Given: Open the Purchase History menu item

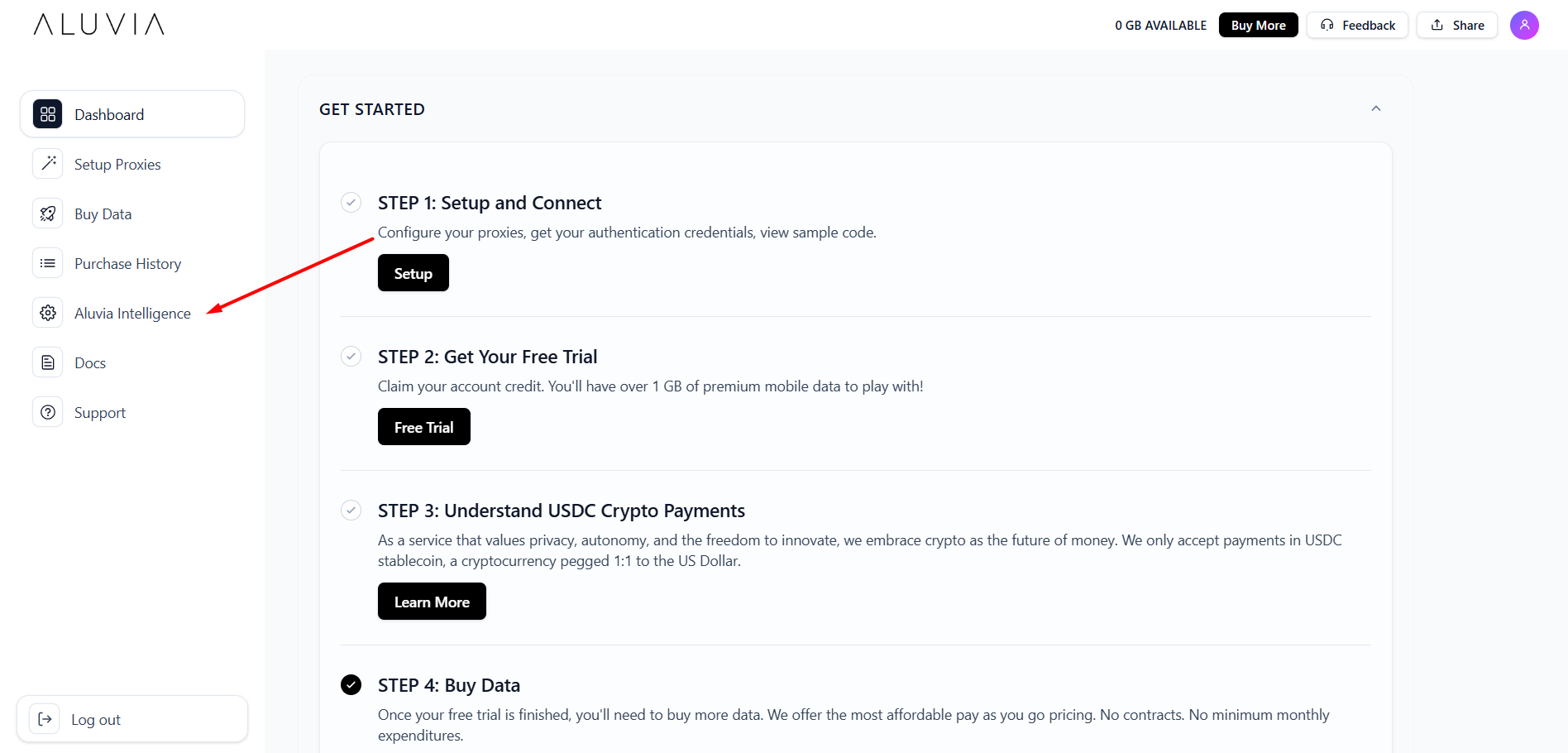Looking at the screenshot, I should click(x=127, y=264).
